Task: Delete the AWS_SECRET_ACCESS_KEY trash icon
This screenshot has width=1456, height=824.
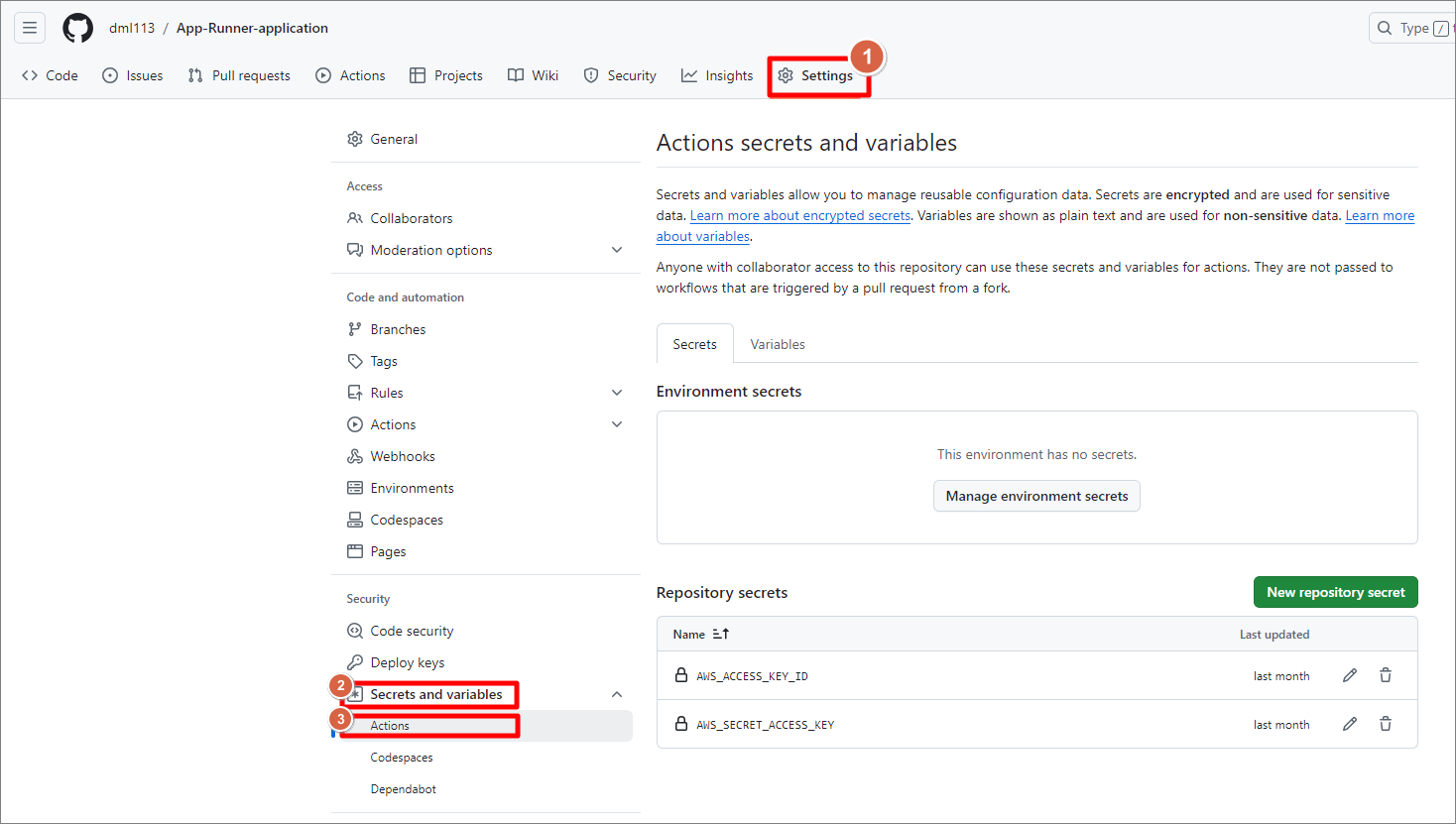Action: coord(1386,724)
